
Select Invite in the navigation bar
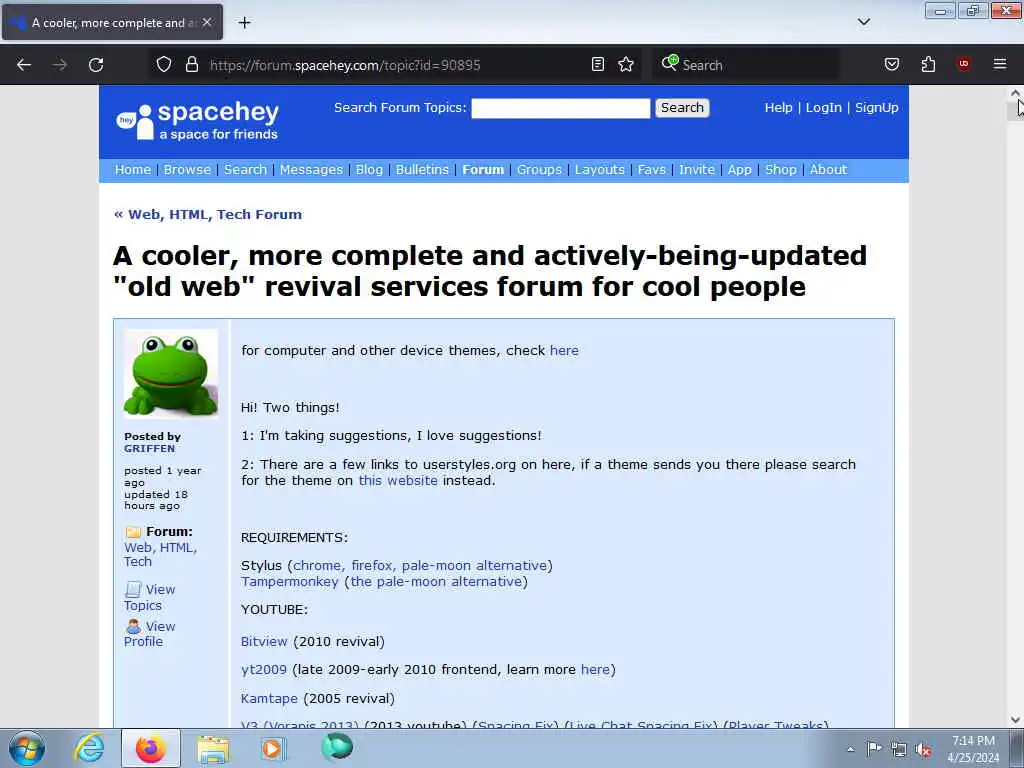(x=697, y=170)
